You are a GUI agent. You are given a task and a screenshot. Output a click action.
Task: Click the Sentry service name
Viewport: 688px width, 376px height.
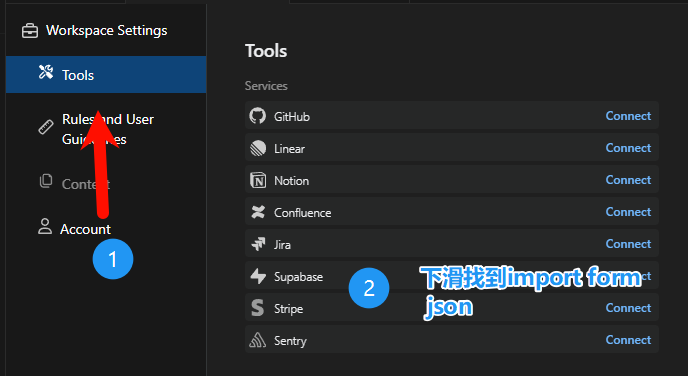point(290,341)
